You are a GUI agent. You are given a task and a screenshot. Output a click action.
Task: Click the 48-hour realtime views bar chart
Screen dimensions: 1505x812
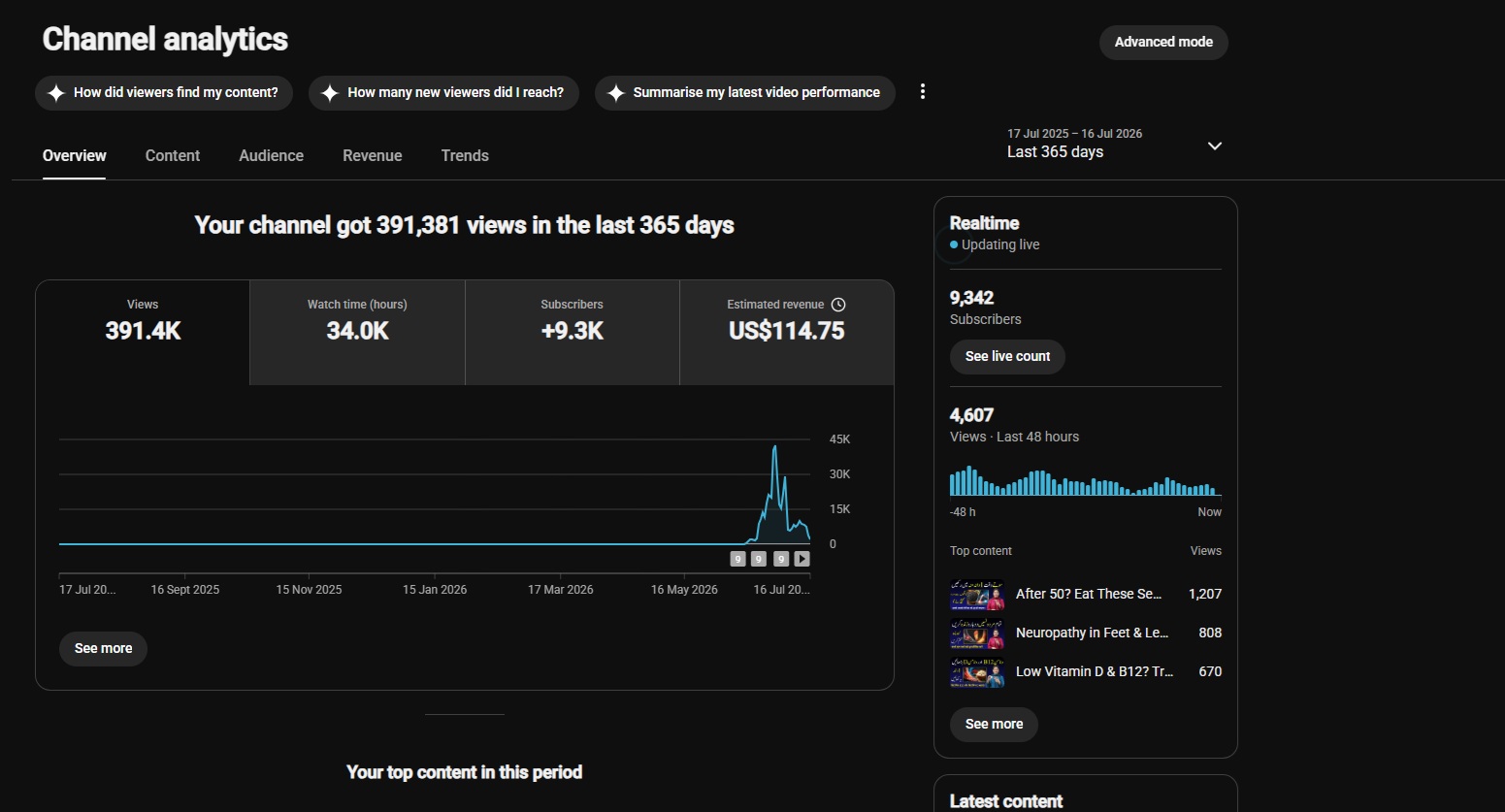(1085, 481)
